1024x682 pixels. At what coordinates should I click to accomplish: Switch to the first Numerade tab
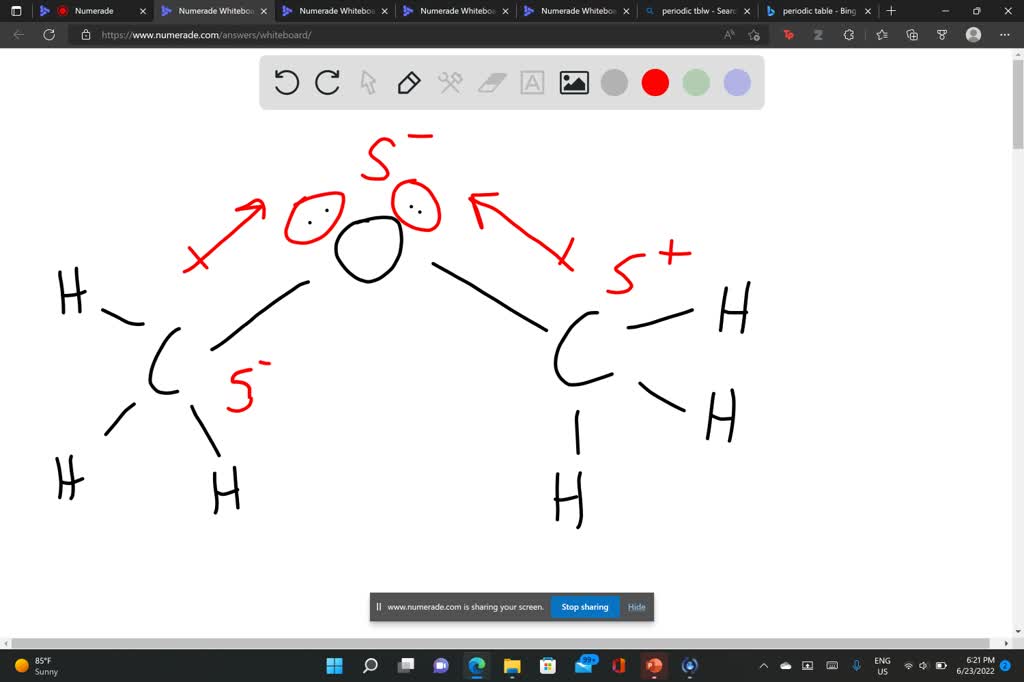(95, 11)
